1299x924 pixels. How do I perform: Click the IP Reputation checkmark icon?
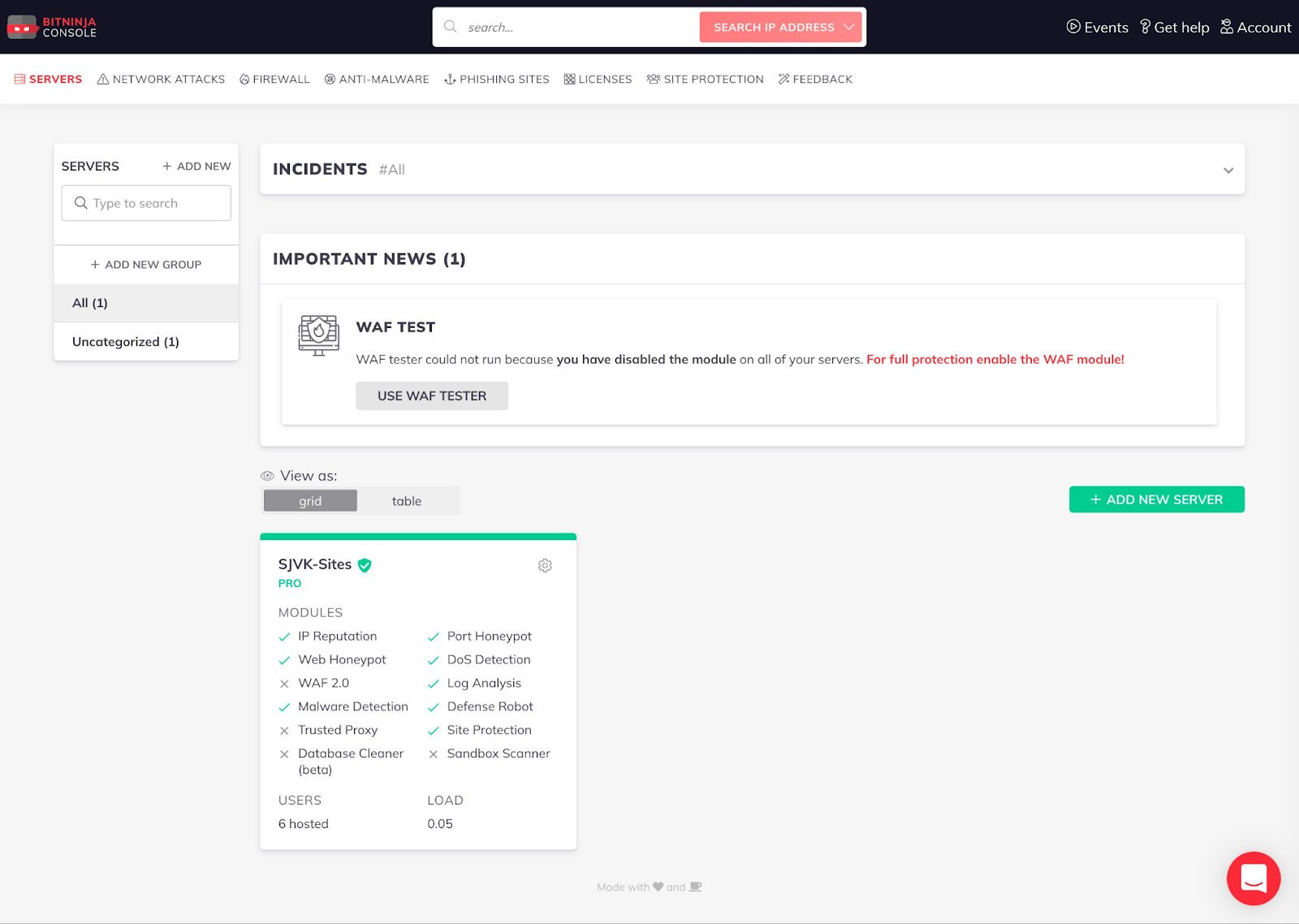pos(284,637)
